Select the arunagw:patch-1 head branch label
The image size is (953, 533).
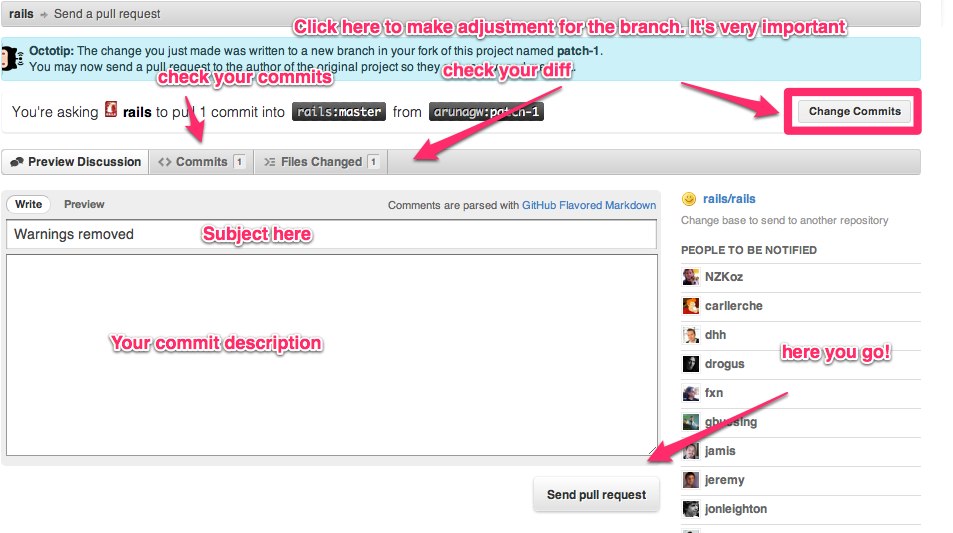[486, 112]
